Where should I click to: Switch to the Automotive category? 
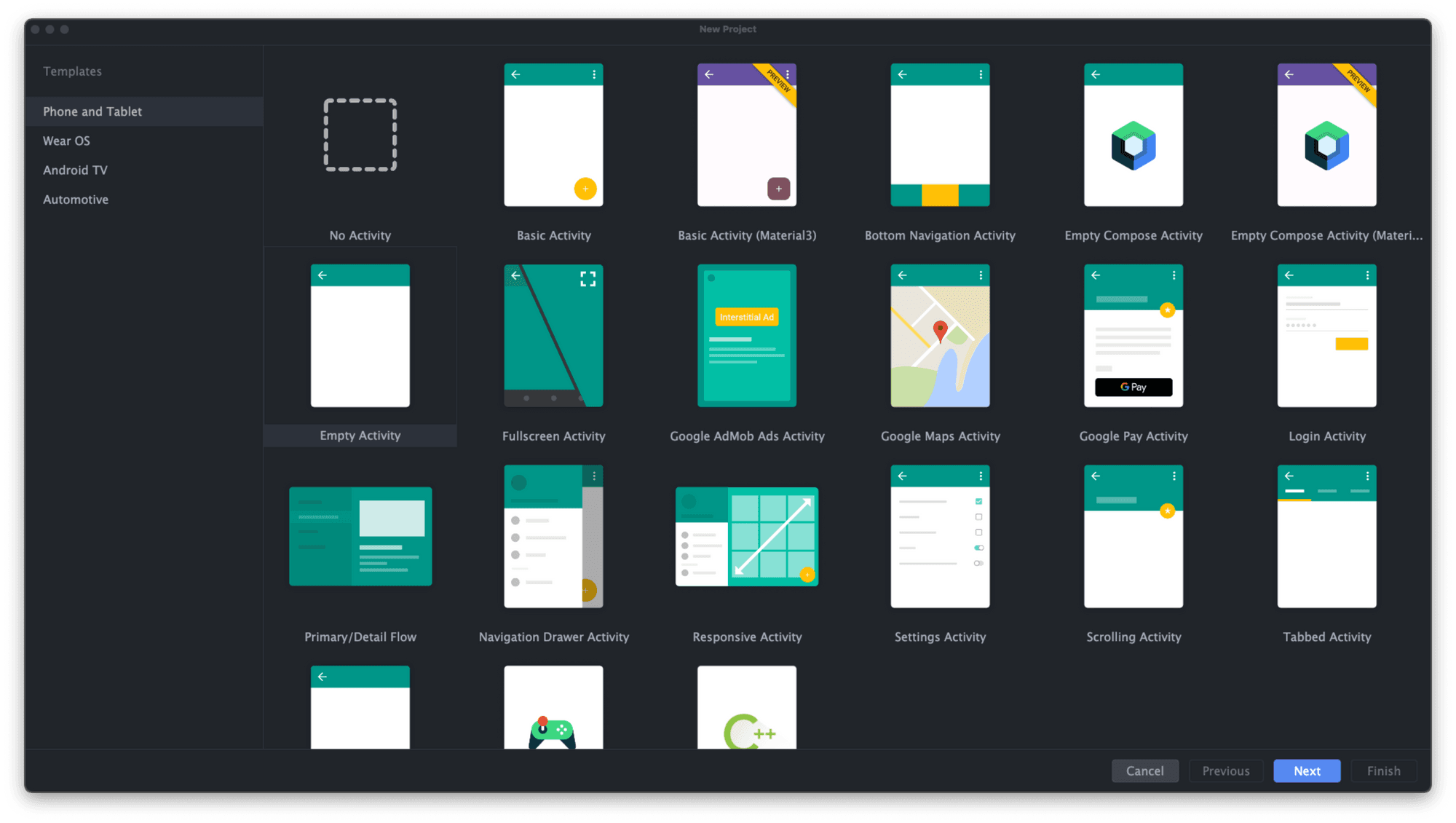tap(76, 199)
